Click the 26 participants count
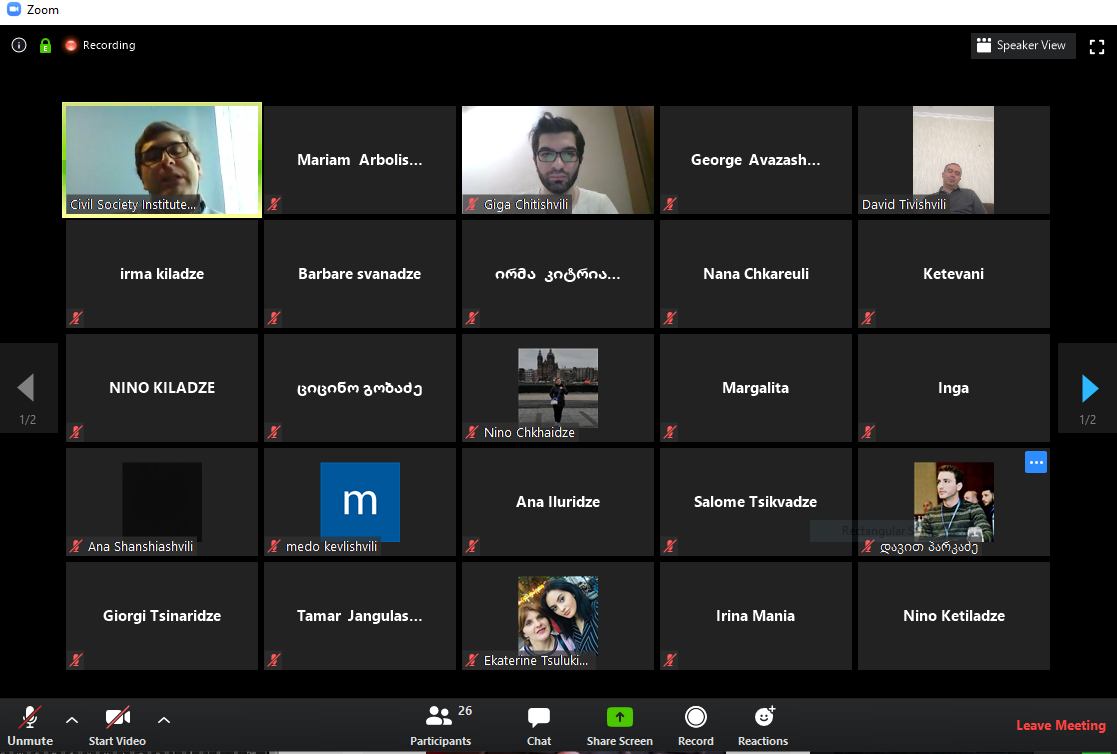 [x=464, y=711]
